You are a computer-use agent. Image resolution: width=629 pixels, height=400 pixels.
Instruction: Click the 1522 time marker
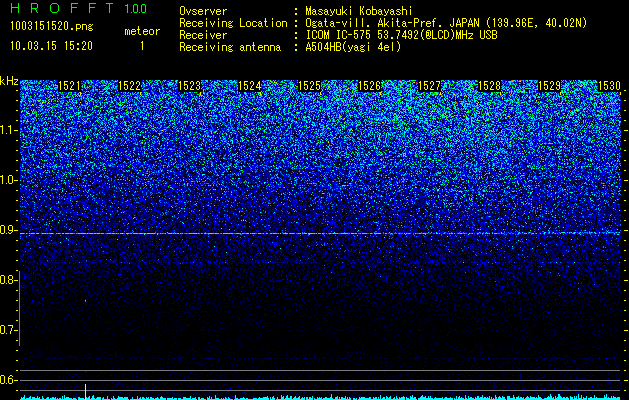click(130, 86)
